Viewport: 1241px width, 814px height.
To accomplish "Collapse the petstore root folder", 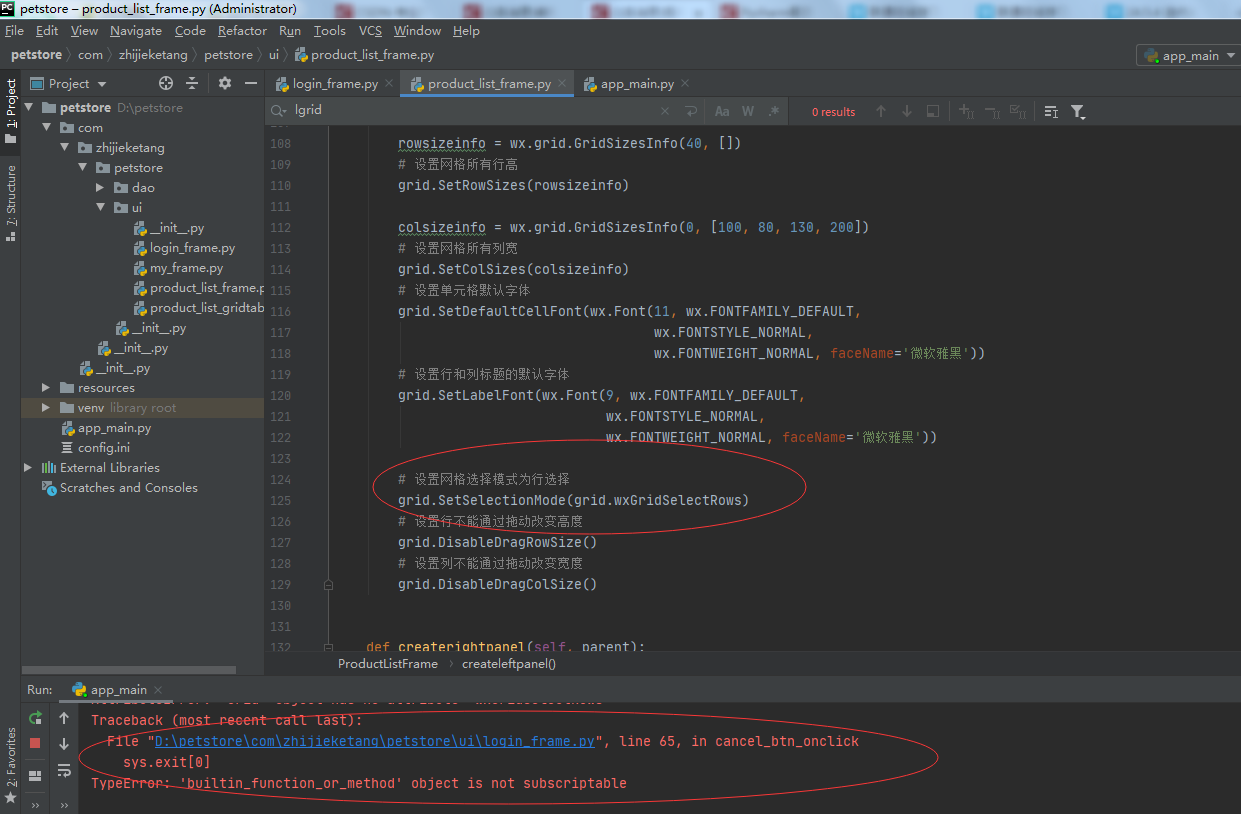I will click(29, 107).
